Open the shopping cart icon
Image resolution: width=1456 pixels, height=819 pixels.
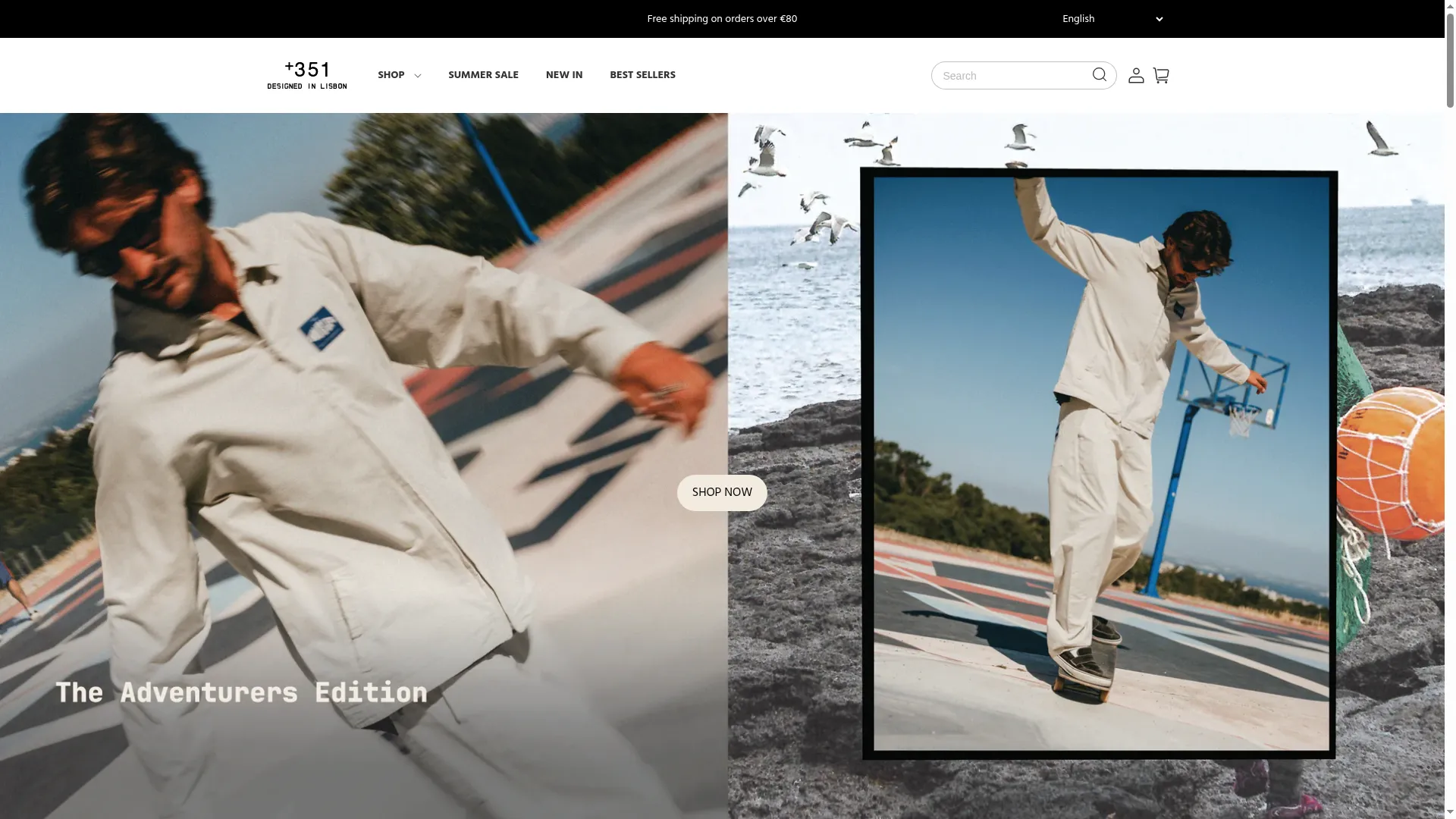[1161, 75]
